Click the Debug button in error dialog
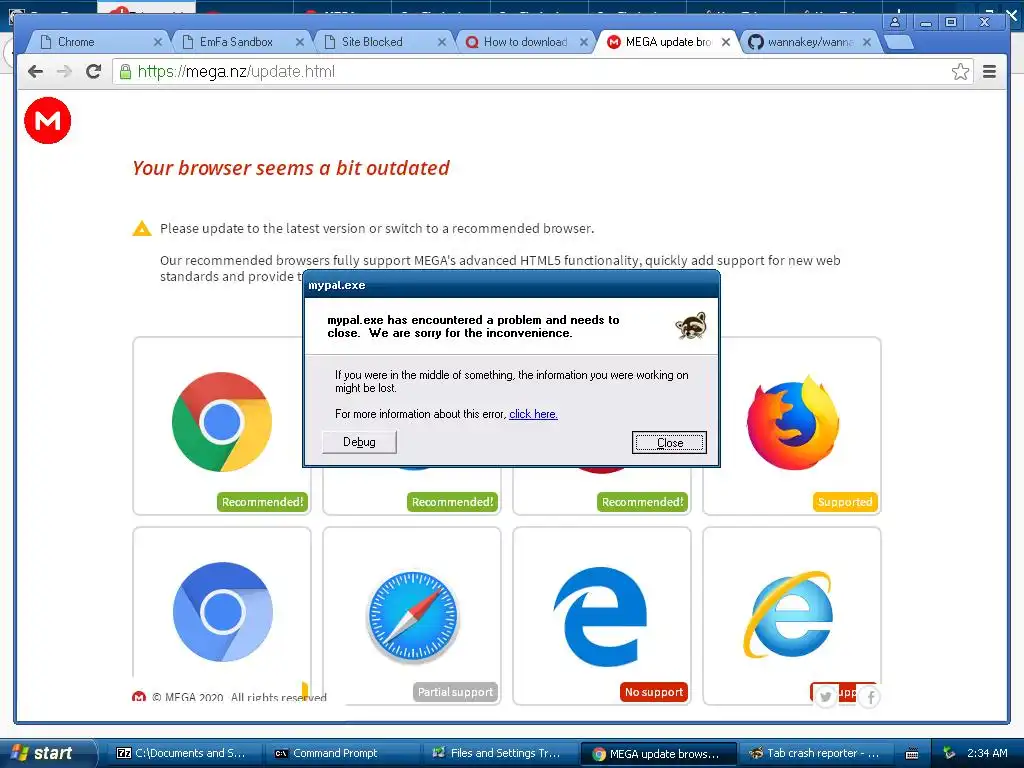1024x768 pixels. (359, 442)
